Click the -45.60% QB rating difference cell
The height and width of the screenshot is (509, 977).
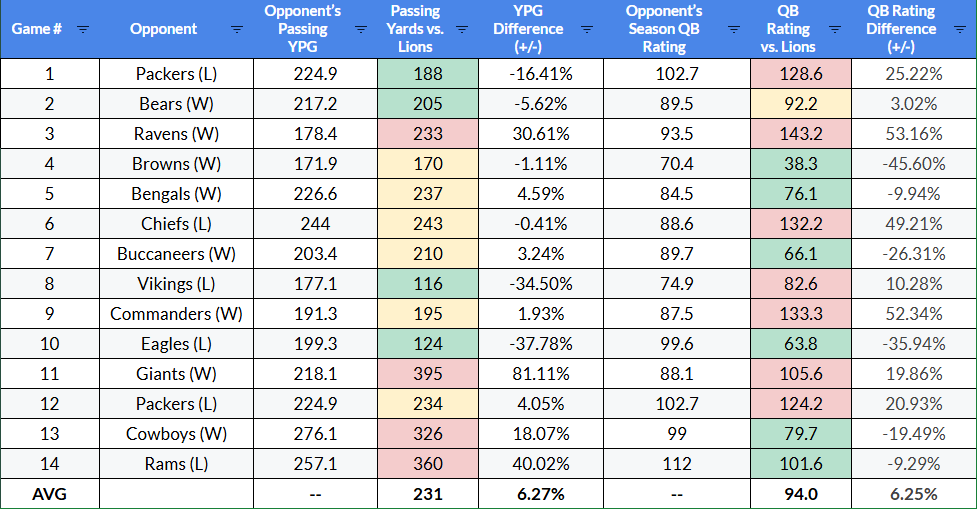tap(915, 164)
